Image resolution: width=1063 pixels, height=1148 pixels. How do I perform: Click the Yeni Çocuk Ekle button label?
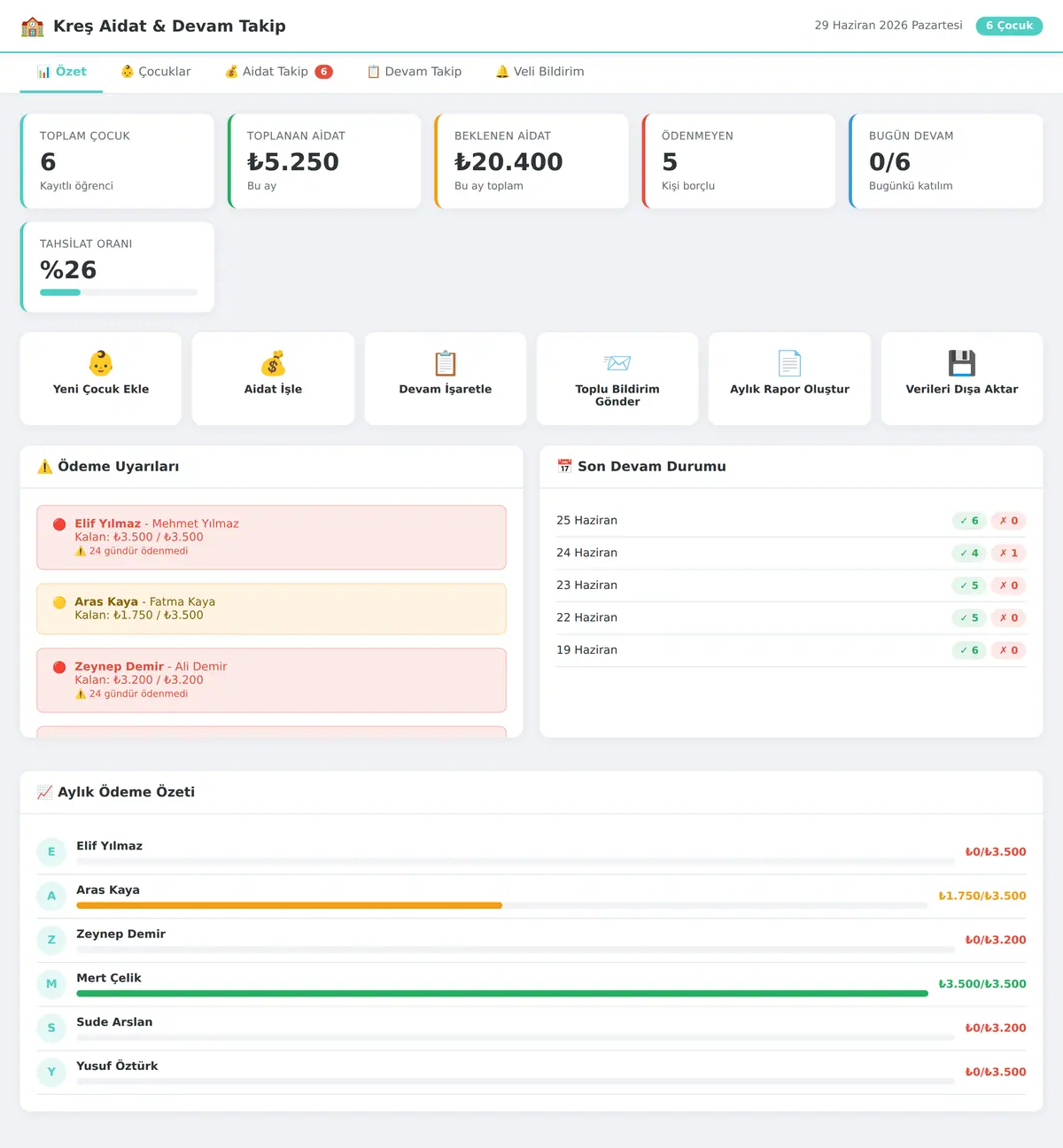click(101, 389)
